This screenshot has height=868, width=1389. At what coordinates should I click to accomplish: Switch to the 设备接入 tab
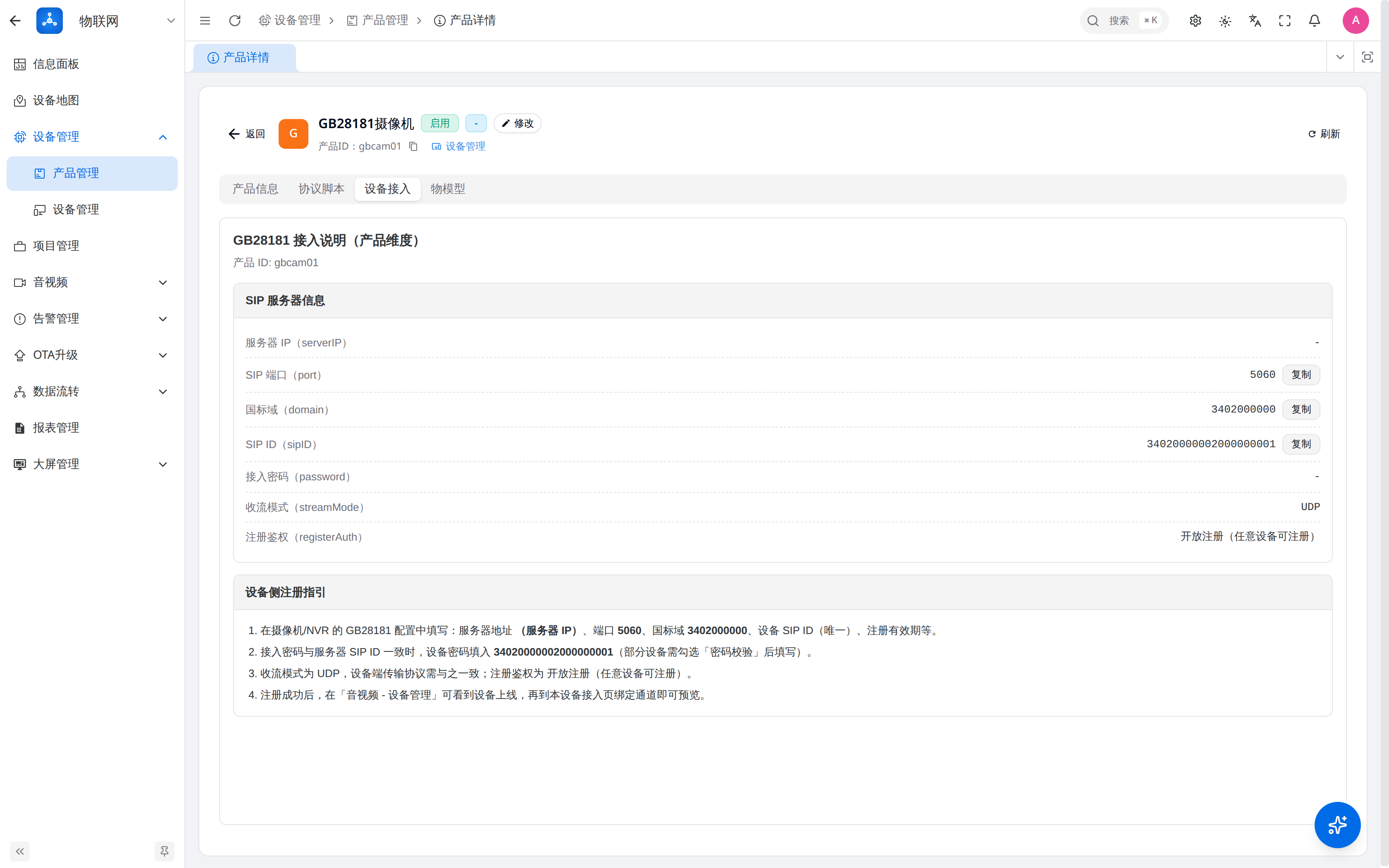click(387, 189)
